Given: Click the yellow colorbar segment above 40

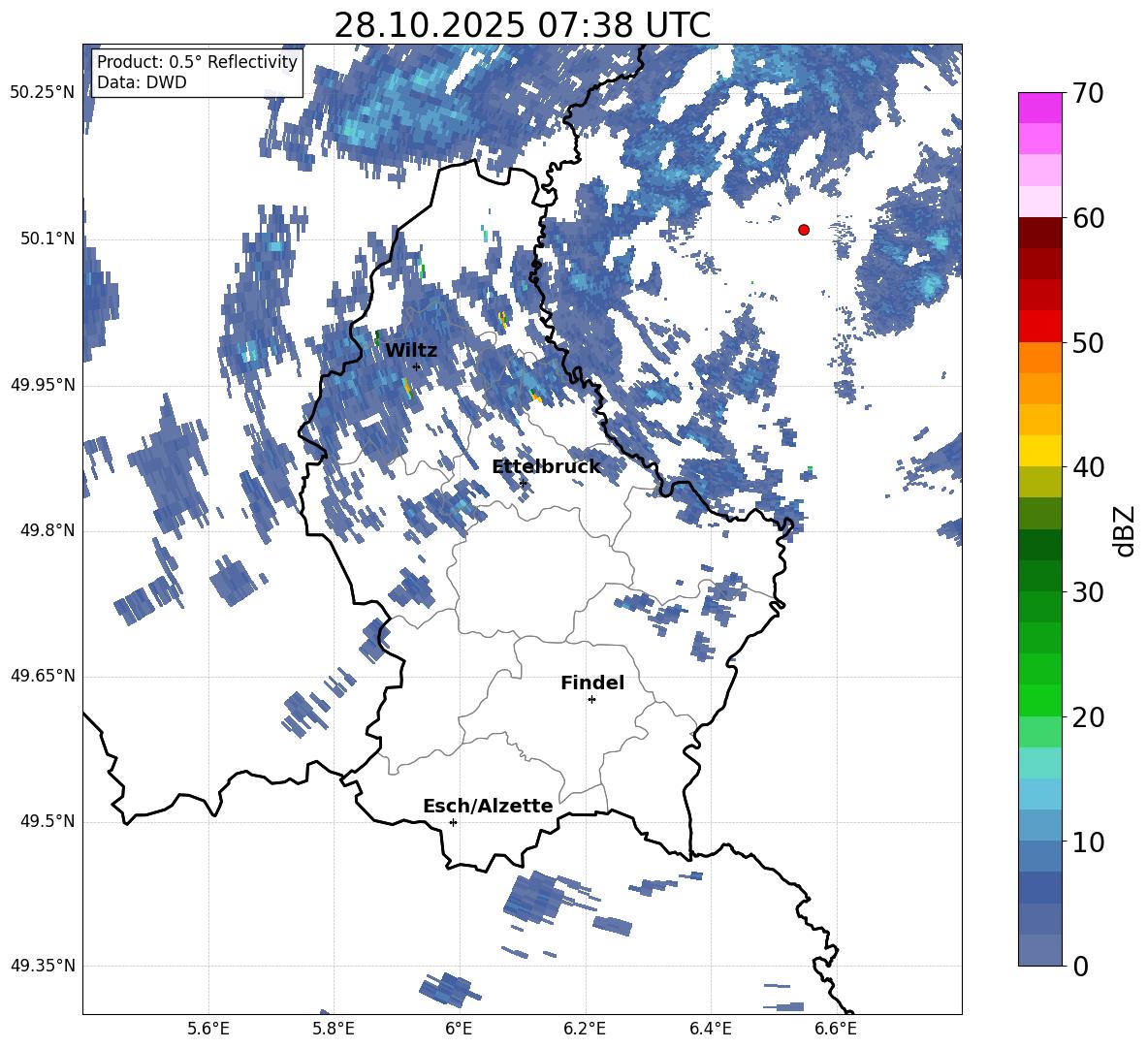Looking at the screenshot, I should 1039,451.
